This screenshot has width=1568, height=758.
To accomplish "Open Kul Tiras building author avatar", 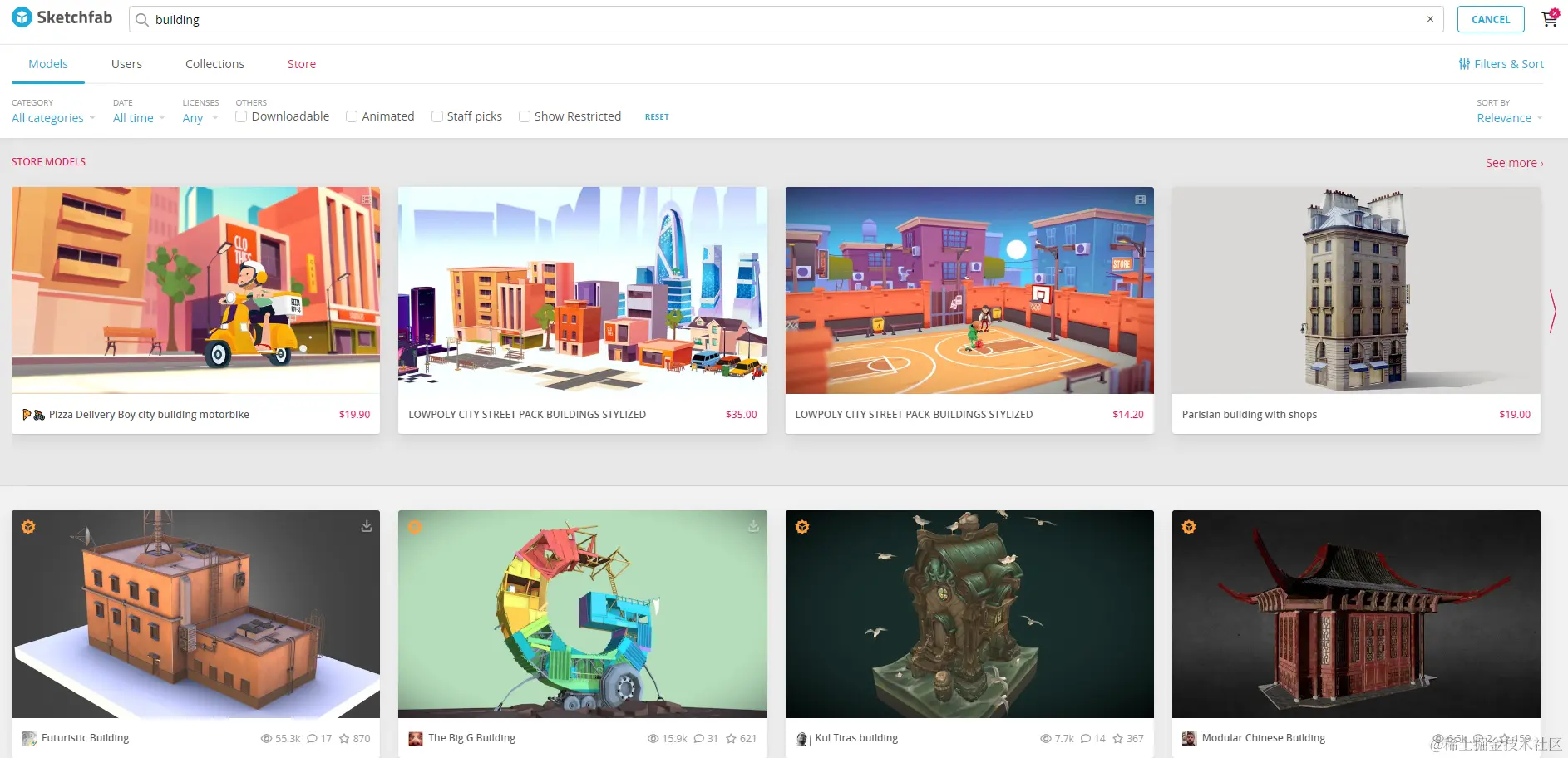I will (803, 739).
